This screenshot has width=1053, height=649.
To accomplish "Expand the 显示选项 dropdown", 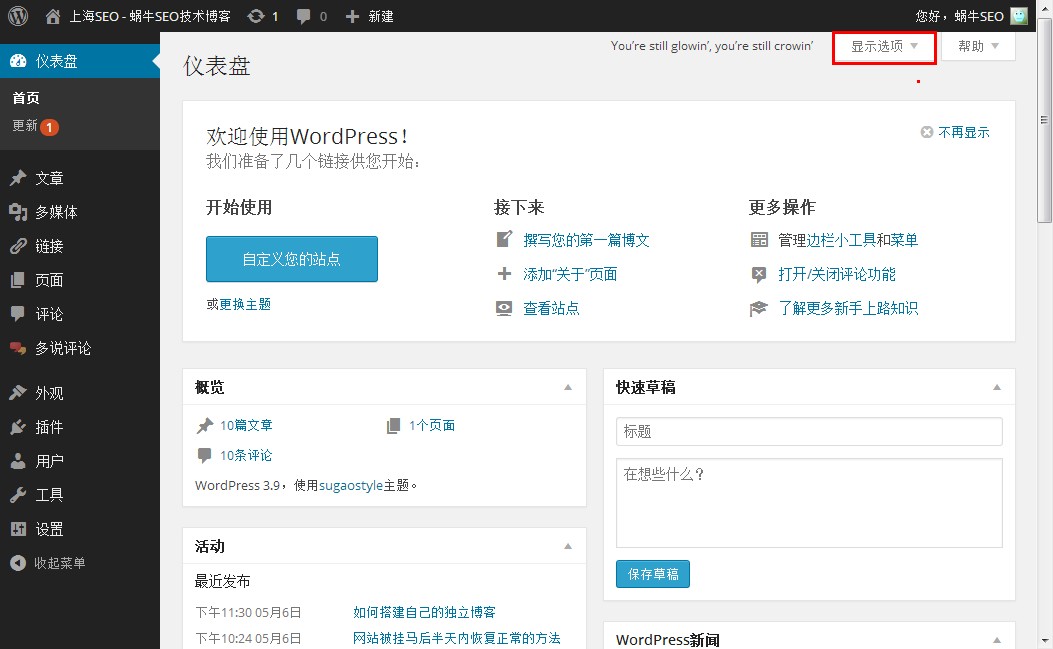I will (884, 47).
